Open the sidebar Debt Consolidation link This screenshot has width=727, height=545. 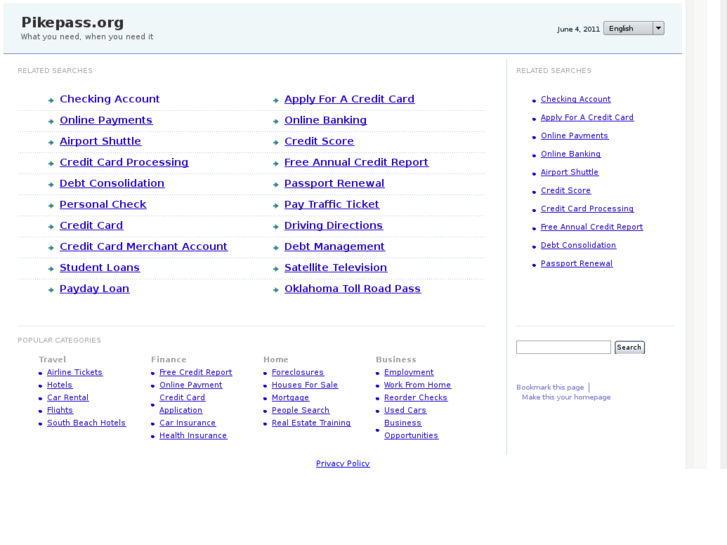coord(578,245)
